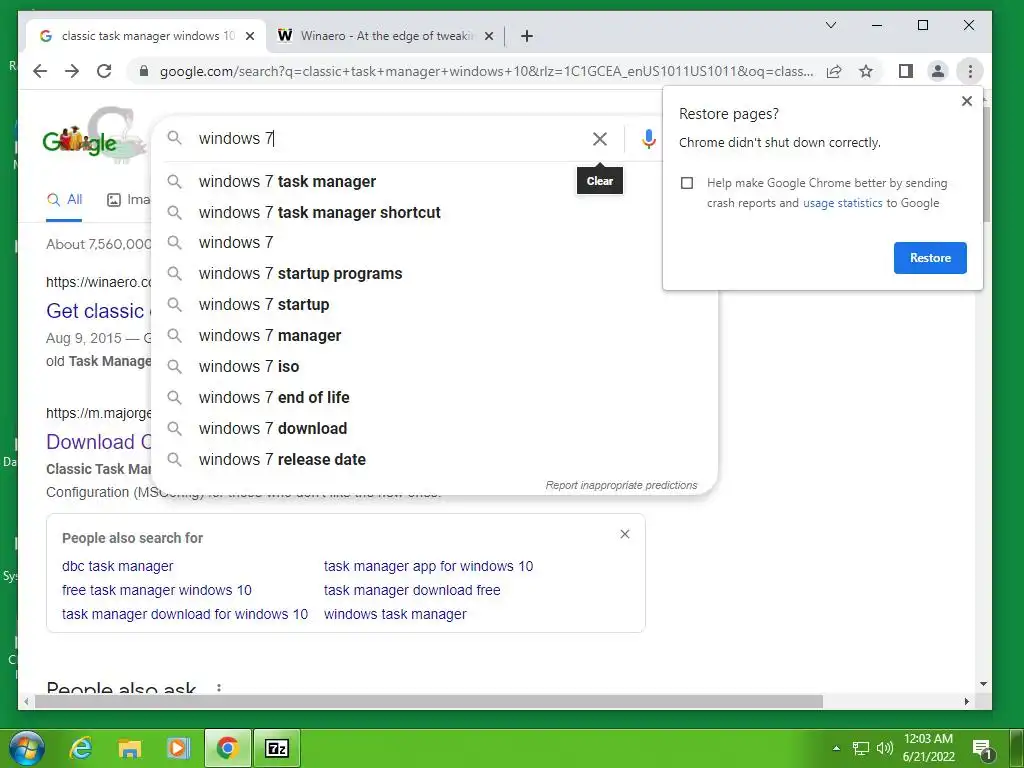Launch Internet Explorer from taskbar
Screen dimensions: 1024x768
pos(81,748)
